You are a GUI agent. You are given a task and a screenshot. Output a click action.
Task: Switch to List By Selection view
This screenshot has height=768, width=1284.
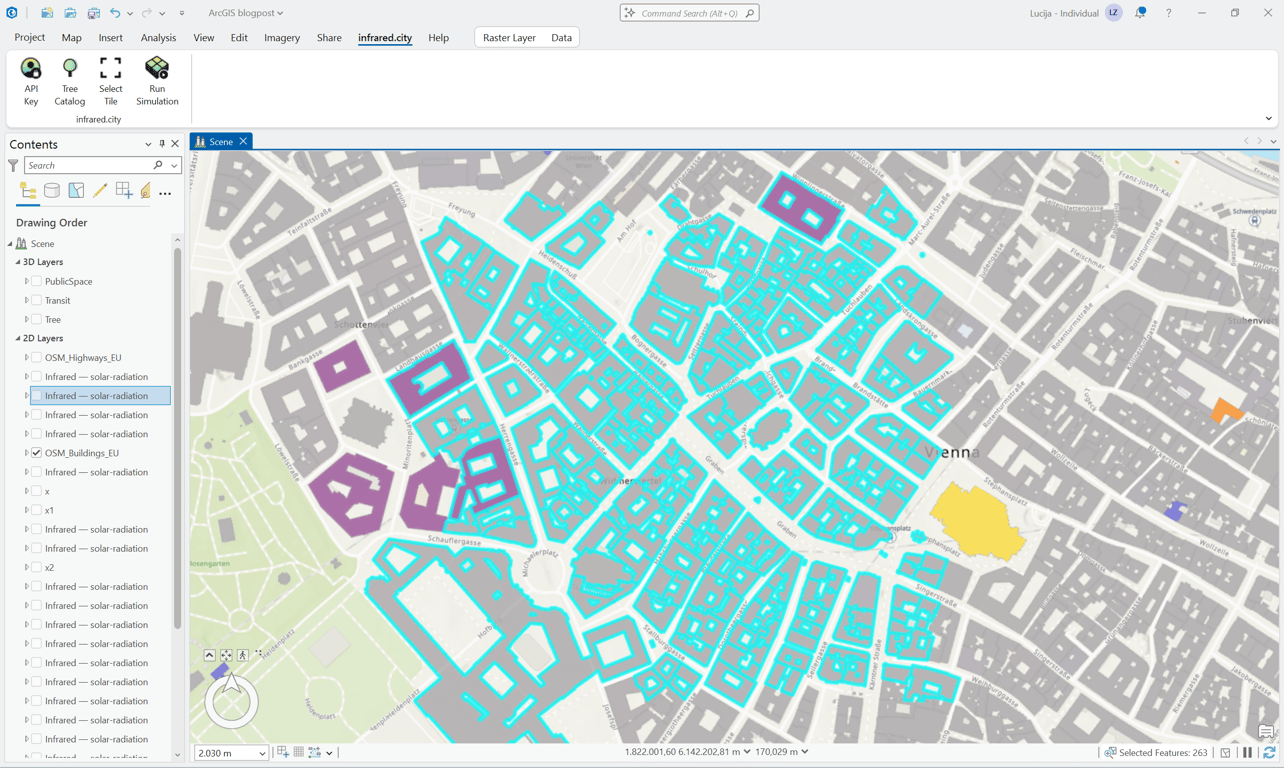76,191
